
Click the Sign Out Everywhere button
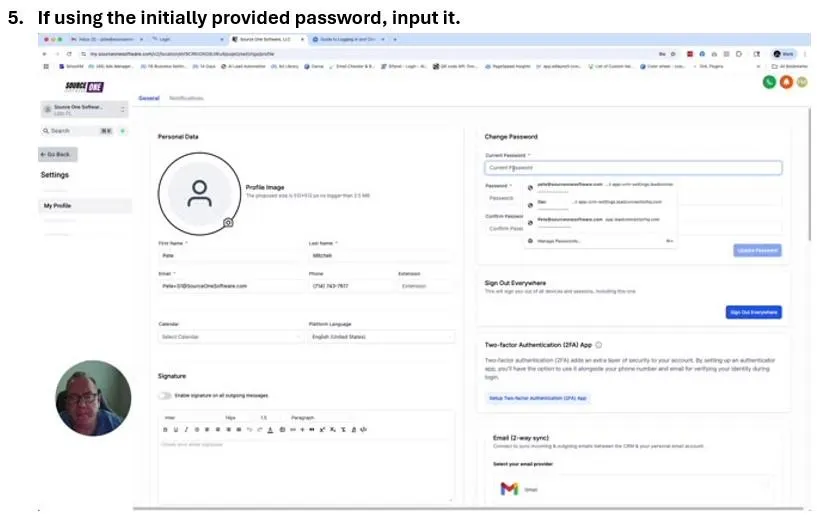(753, 312)
